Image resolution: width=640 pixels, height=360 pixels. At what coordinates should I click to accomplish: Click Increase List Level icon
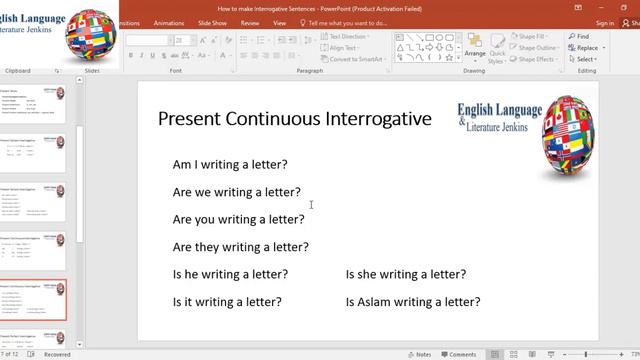click(x=292, y=40)
